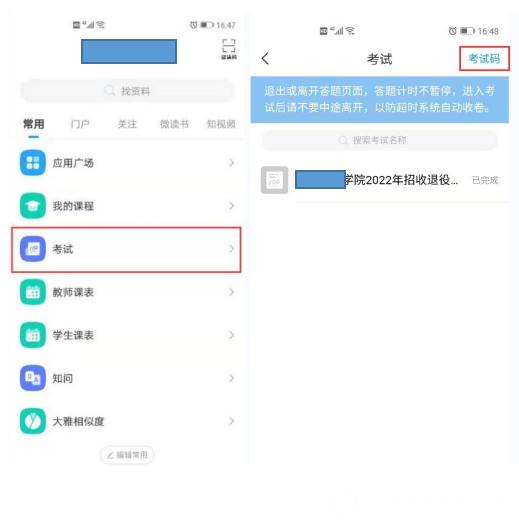
Task: Focus the 找资料 search field
Action: pos(127,91)
